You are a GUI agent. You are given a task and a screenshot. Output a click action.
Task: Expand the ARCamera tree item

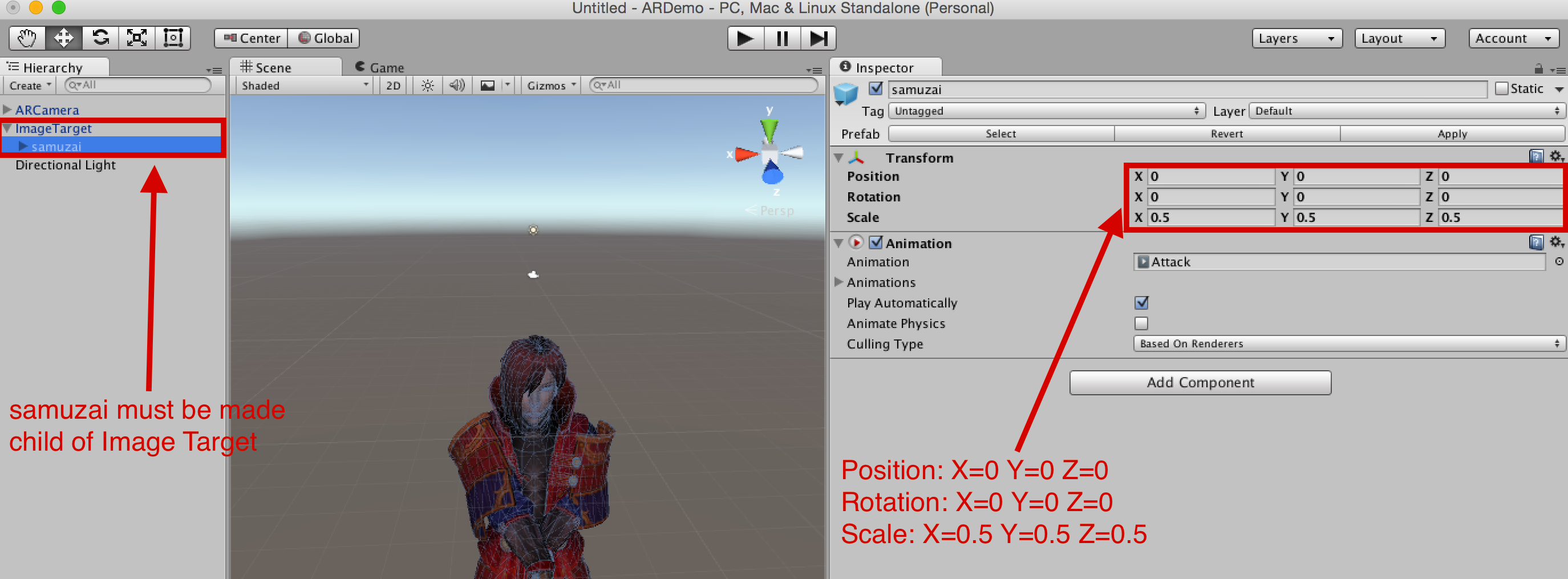tap(7, 110)
